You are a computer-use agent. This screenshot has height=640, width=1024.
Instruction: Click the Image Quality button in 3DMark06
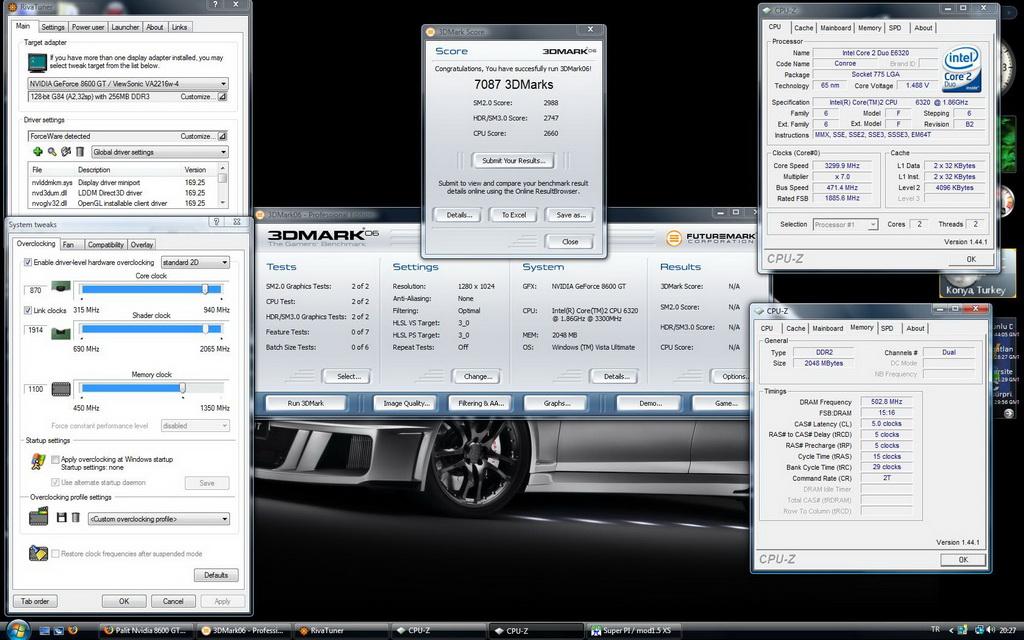[x=406, y=403]
